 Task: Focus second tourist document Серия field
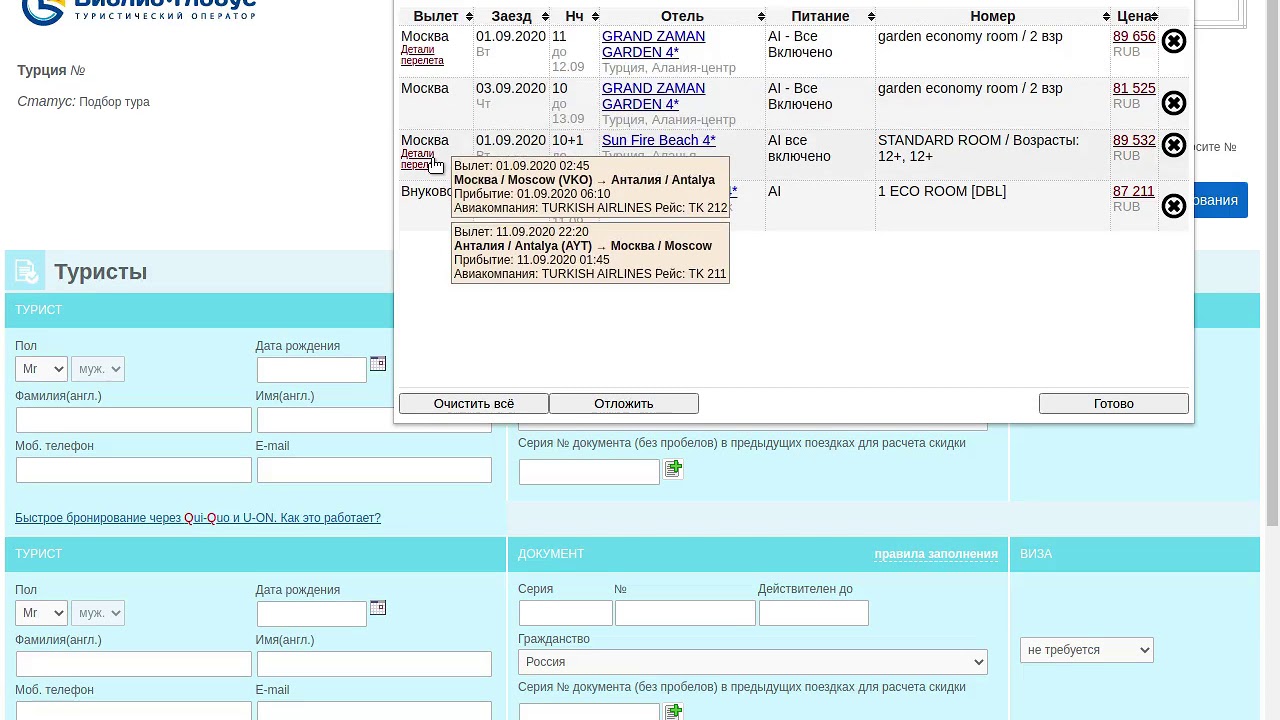point(566,613)
